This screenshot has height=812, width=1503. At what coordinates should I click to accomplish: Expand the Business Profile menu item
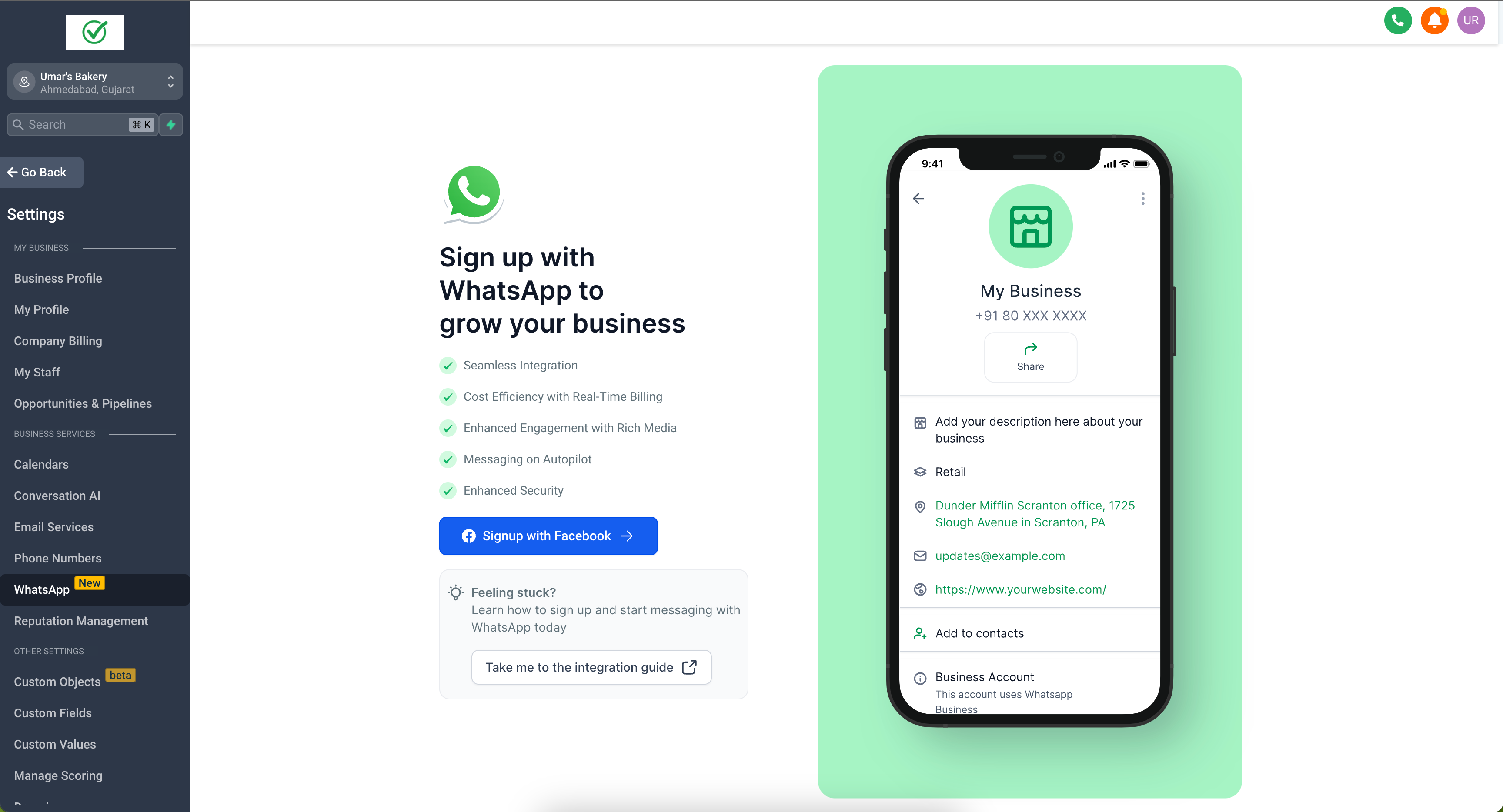[x=58, y=278]
